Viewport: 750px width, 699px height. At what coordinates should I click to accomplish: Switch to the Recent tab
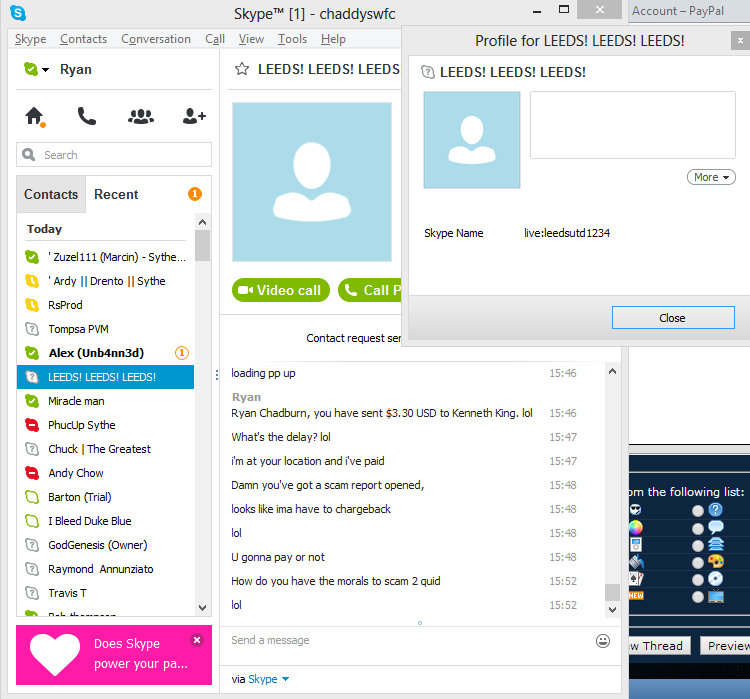tap(116, 194)
